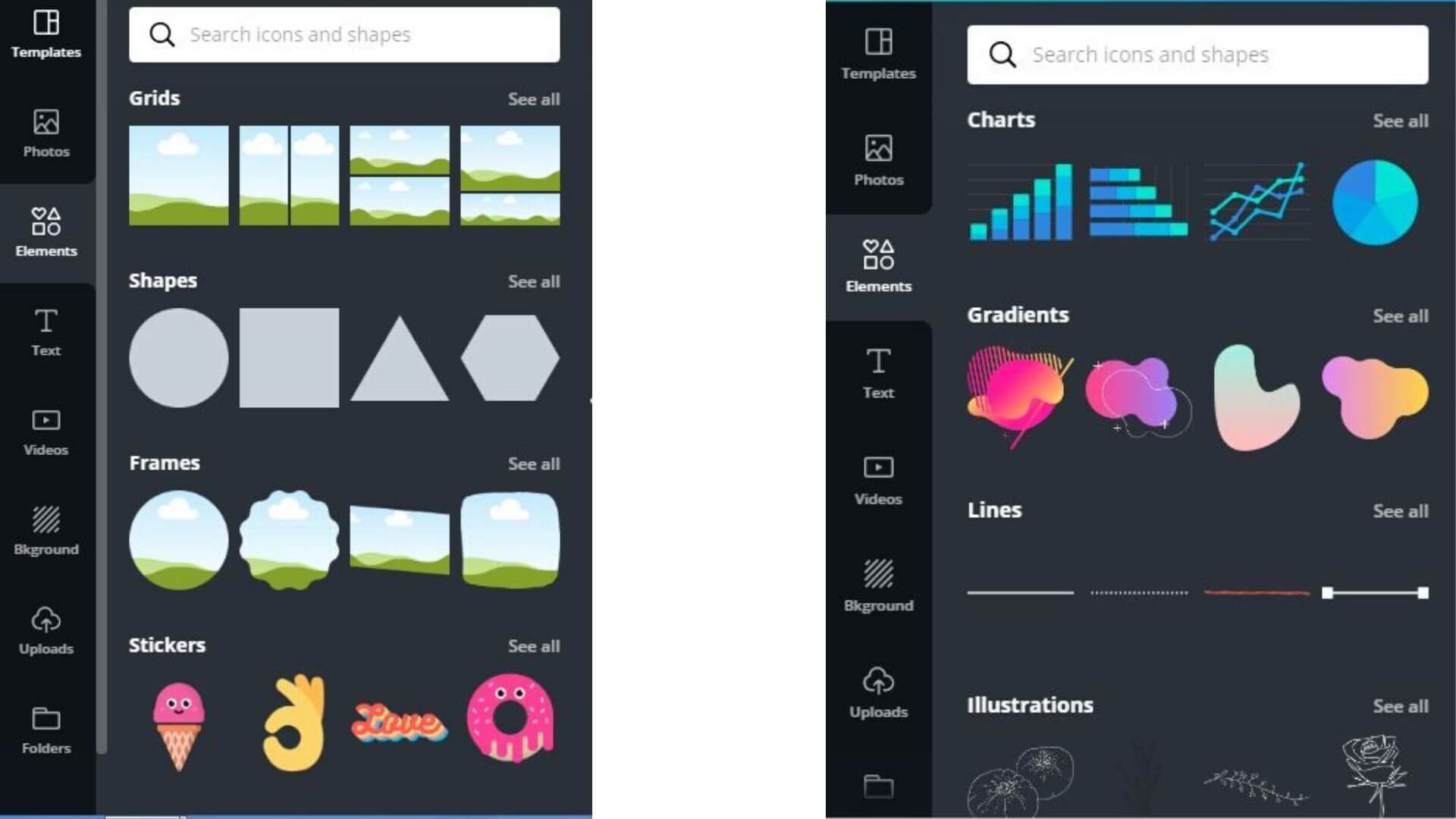
Task: Expand Charts section with See all
Action: pyautogui.click(x=1400, y=120)
